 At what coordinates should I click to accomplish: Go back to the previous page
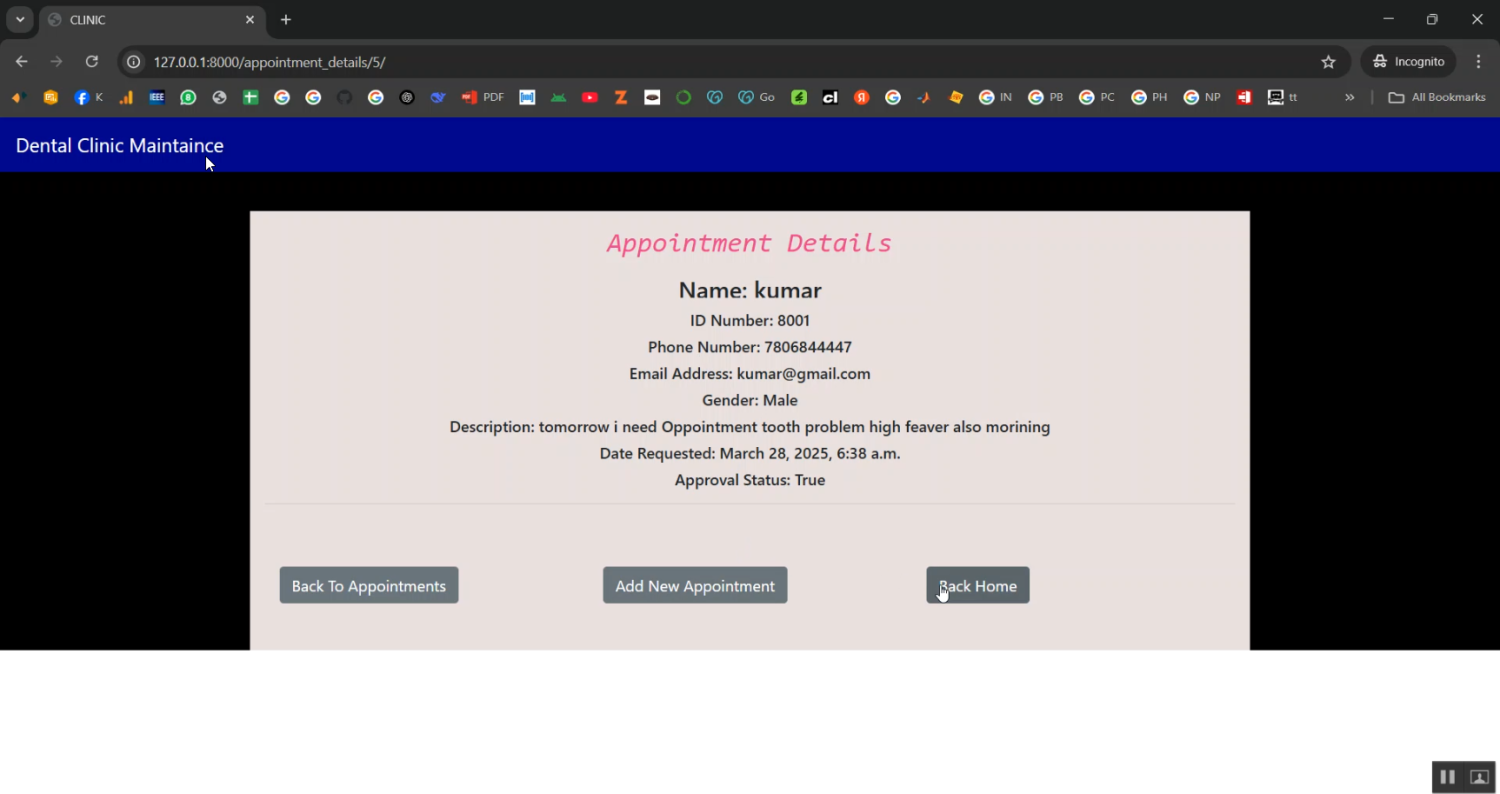tap(22, 62)
